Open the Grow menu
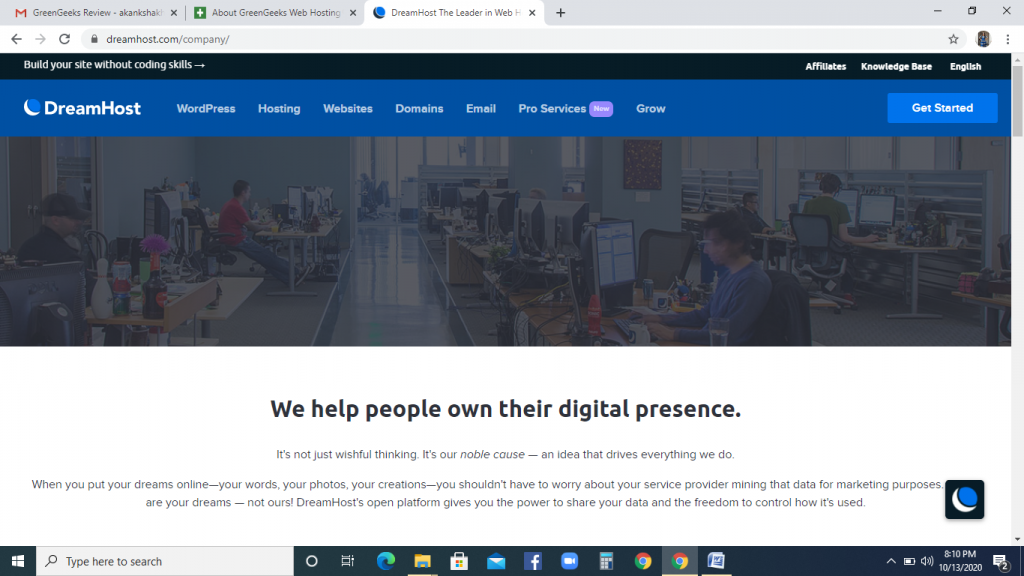1024x576 pixels. tap(650, 108)
